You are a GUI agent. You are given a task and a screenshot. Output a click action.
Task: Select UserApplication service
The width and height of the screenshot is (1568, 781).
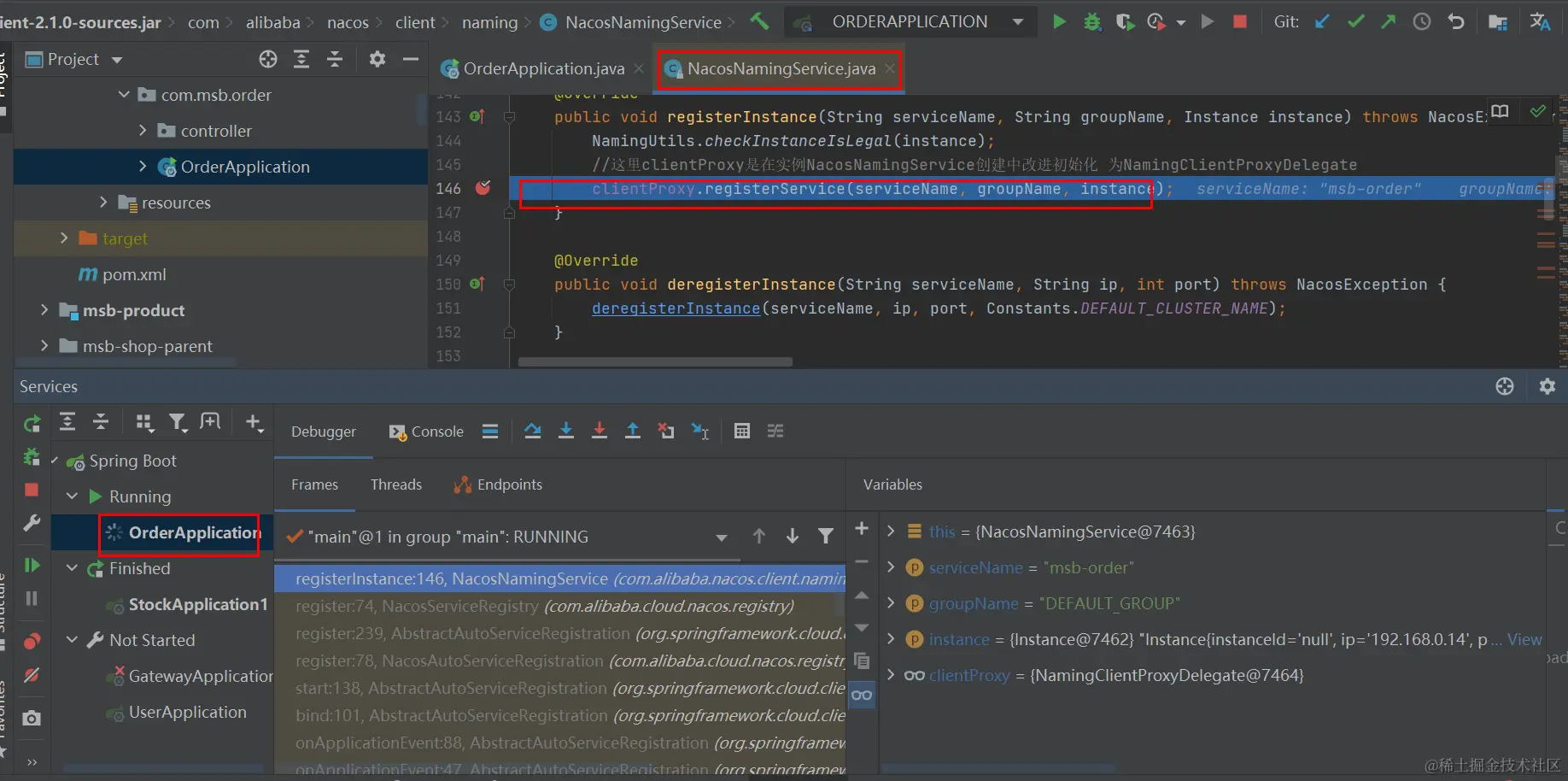pyautogui.click(x=188, y=712)
